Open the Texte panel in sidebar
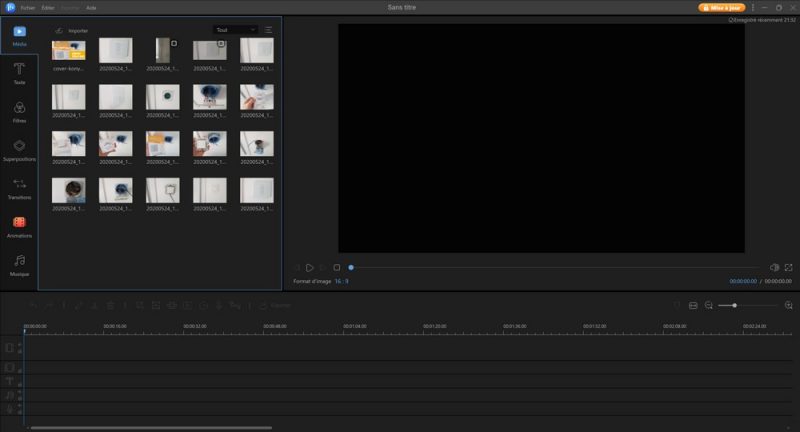Image resolution: width=800 pixels, height=432 pixels. [19, 73]
